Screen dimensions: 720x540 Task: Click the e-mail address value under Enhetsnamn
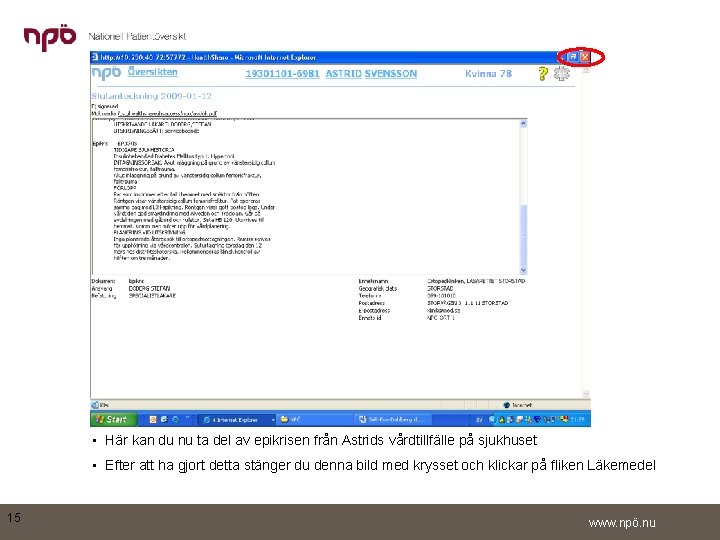pos(444,310)
